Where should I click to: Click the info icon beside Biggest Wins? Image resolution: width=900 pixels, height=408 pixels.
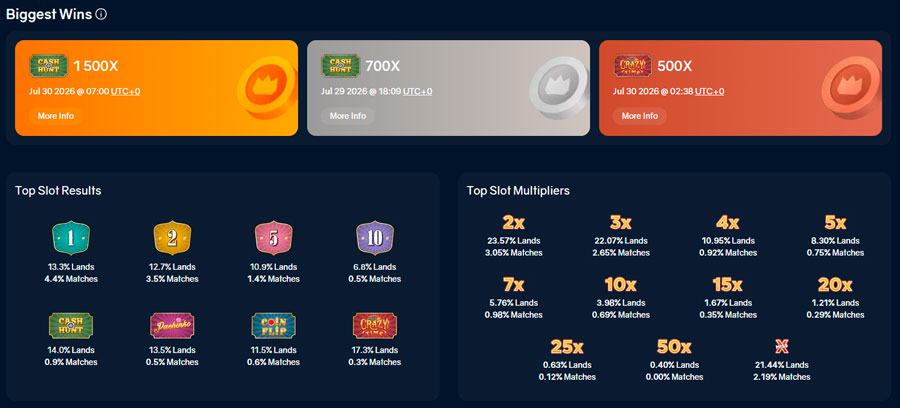click(101, 15)
